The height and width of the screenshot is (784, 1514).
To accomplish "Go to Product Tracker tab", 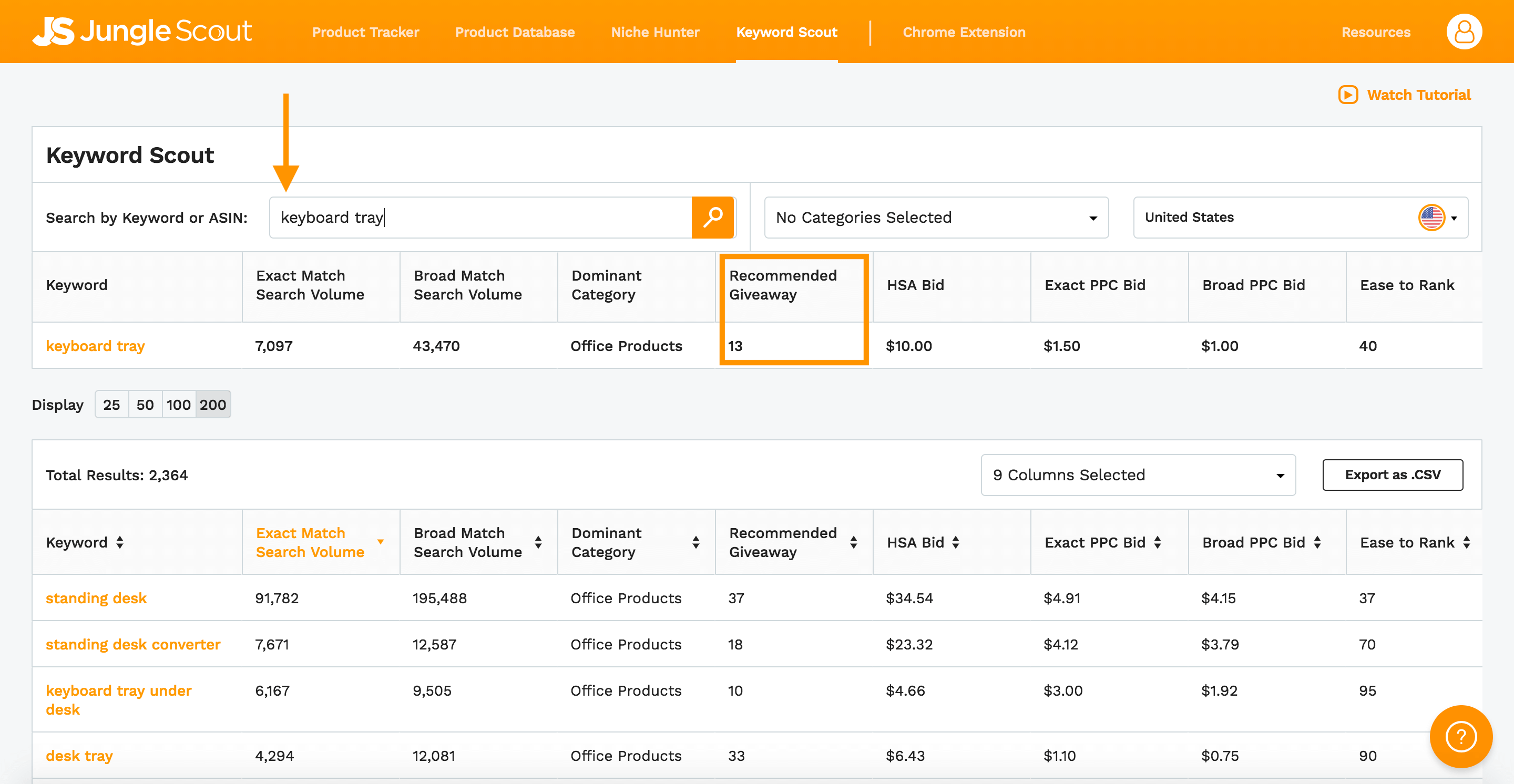I will pos(365,32).
